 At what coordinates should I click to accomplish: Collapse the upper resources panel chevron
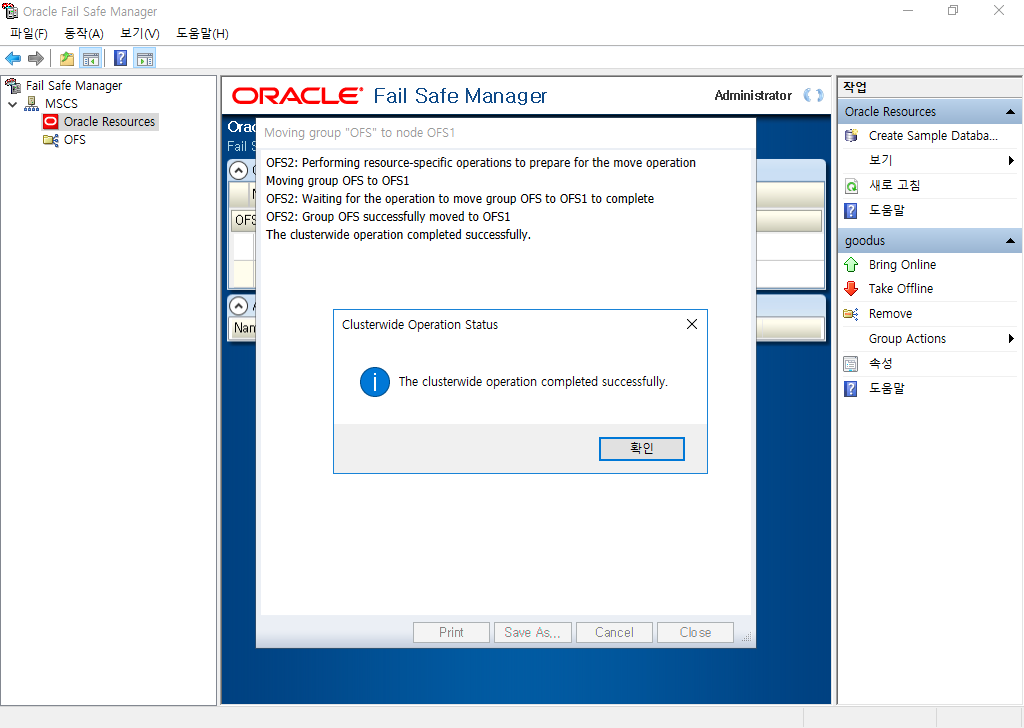click(x=239, y=170)
